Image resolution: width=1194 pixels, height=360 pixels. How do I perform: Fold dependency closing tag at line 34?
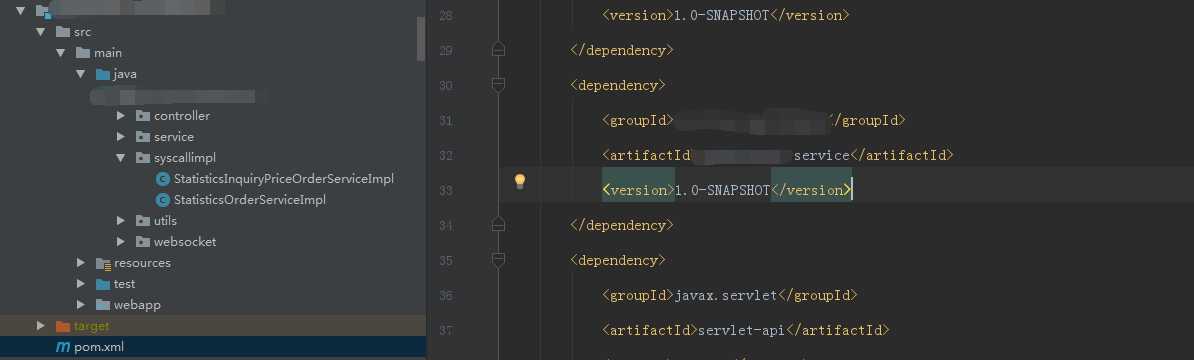(498, 225)
